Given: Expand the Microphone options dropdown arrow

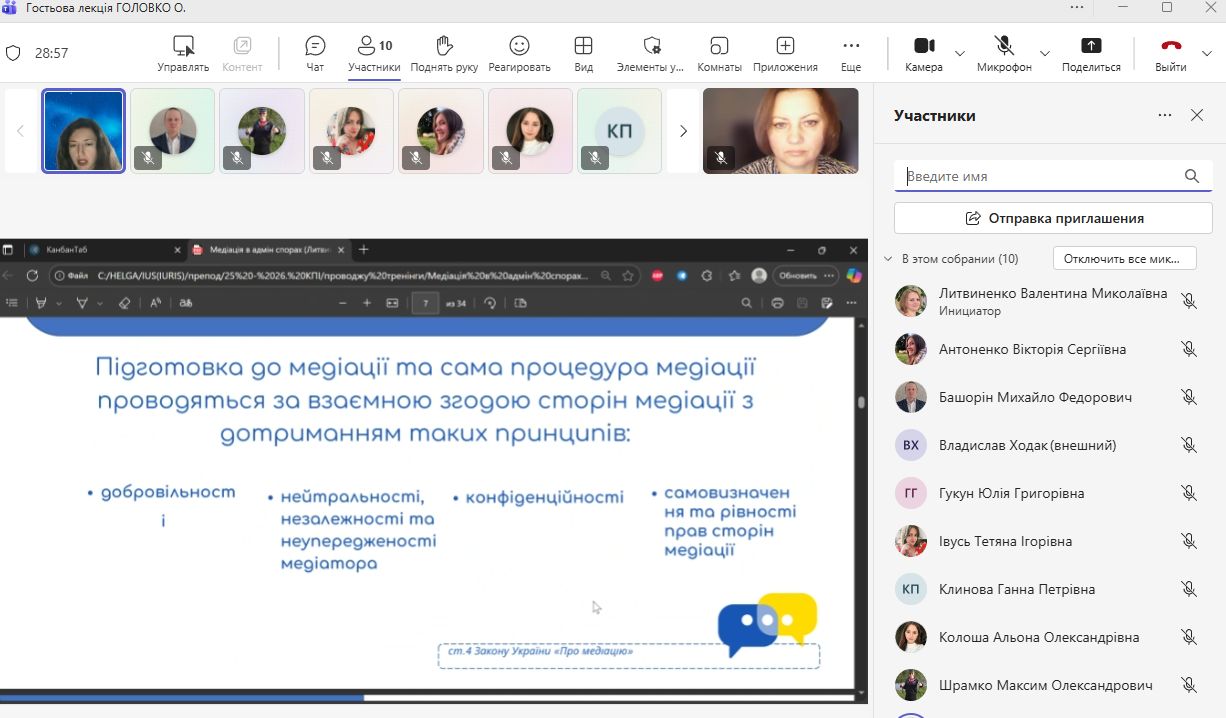Looking at the screenshot, I should 1045,53.
